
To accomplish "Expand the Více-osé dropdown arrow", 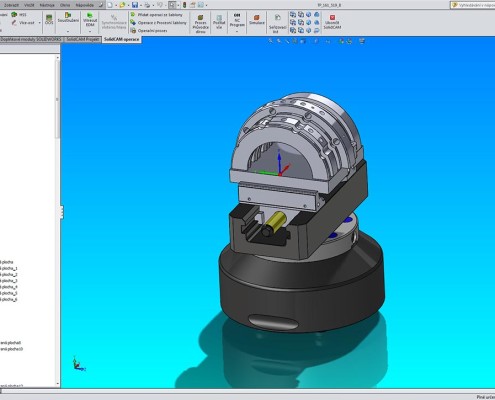I will (40, 23).
